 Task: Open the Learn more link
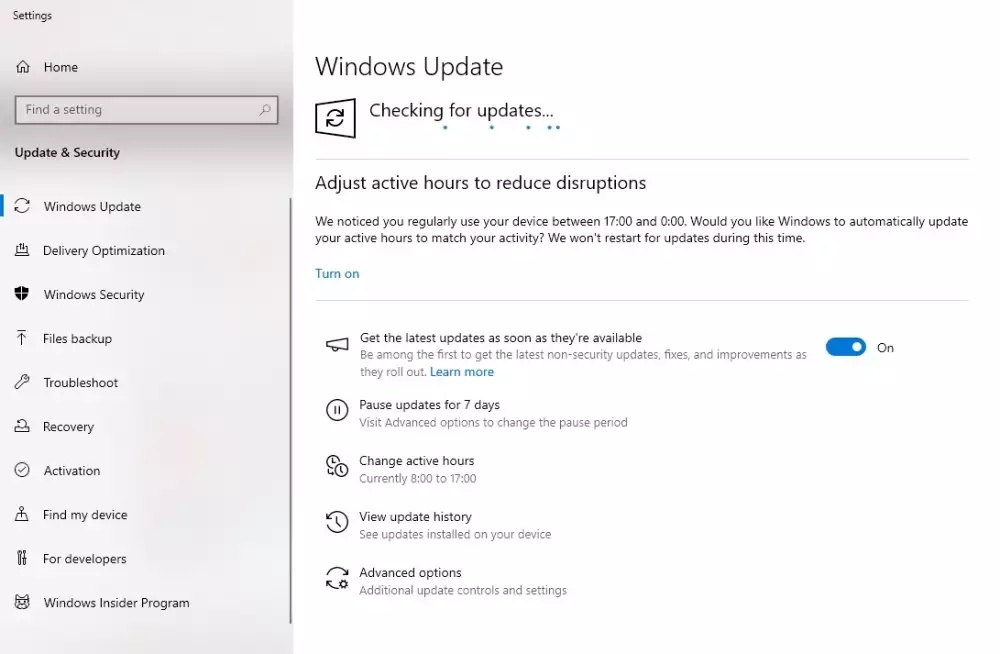462,372
